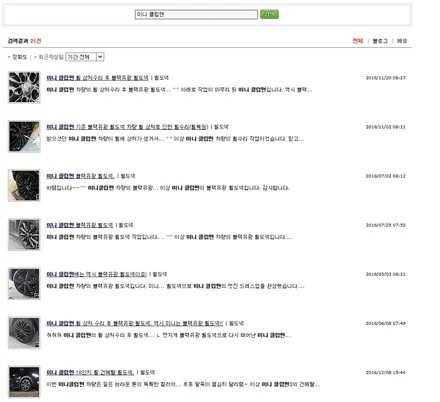Open the post titled 미니 클럽맨에는 역시 블랙유광 휠도색이죠
Viewport: 440px width, 402px height.
tap(97, 274)
